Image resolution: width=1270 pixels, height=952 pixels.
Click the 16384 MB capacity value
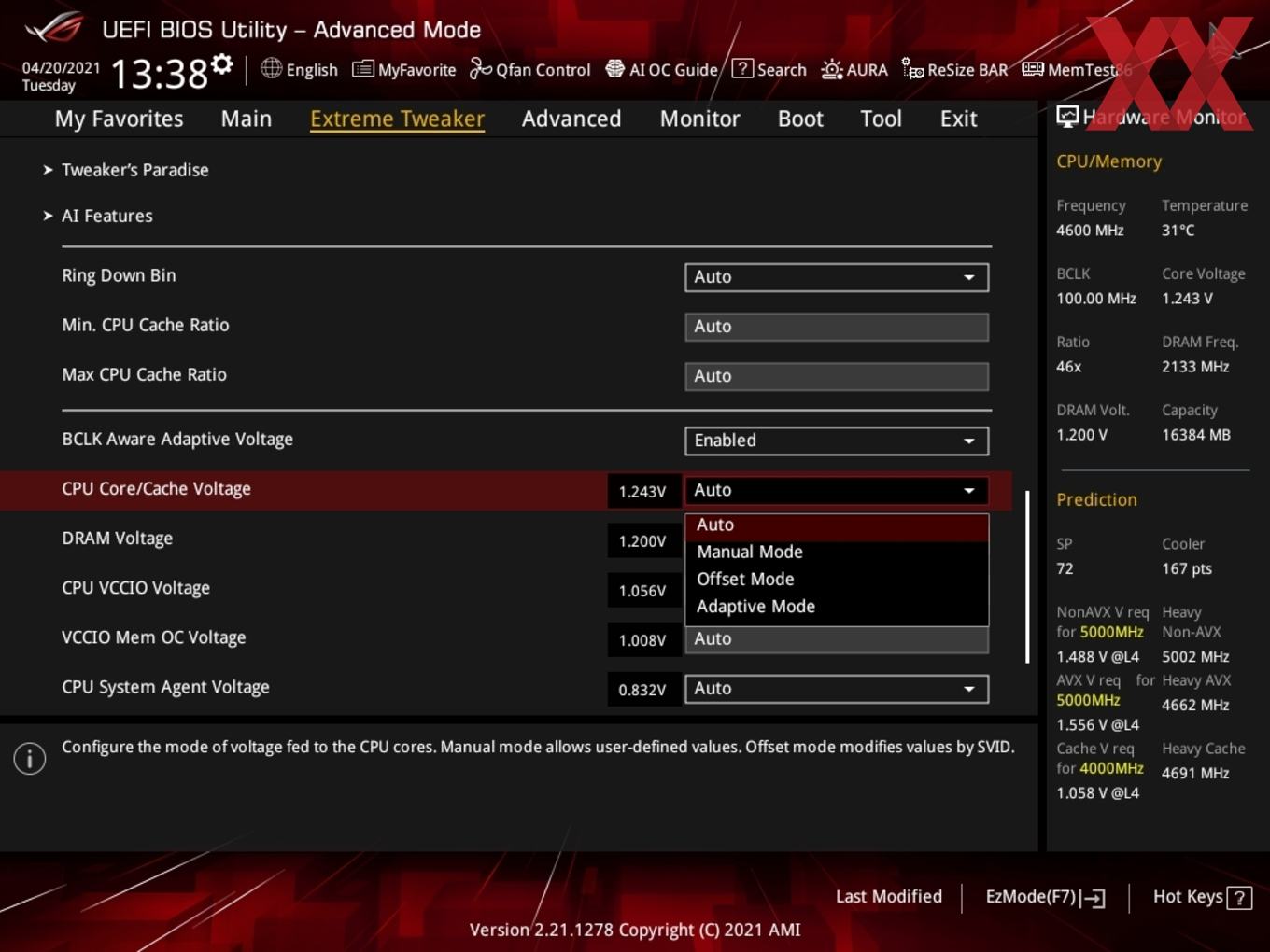tap(1195, 435)
